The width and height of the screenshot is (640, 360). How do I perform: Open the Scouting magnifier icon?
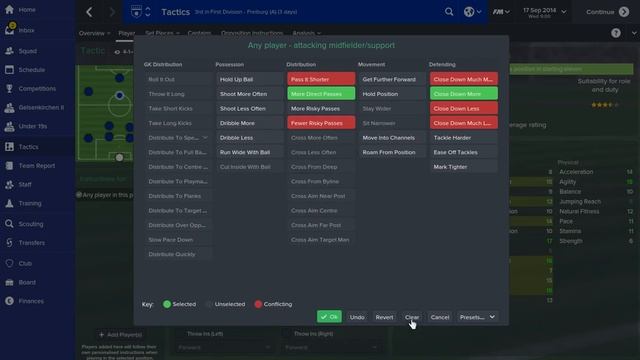click(x=9, y=224)
